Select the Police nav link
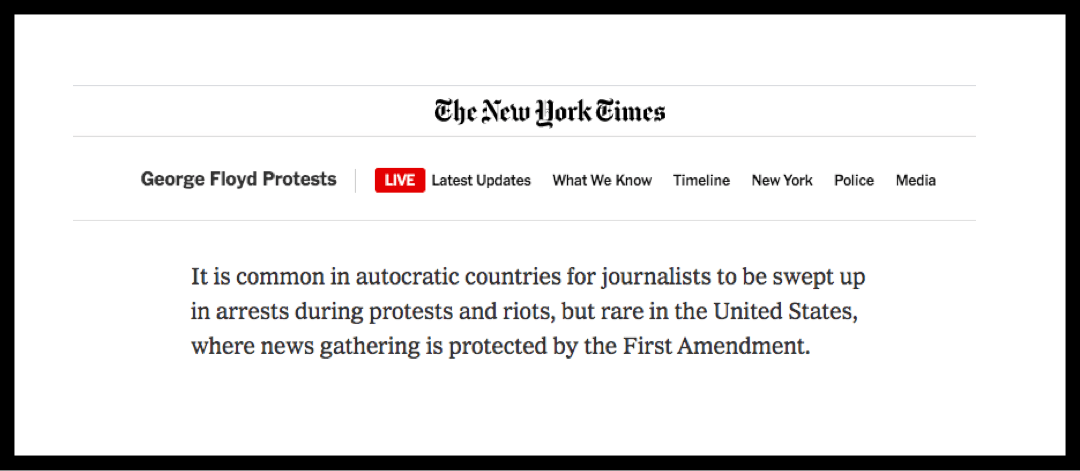This screenshot has width=1080, height=471. tap(854, 180)
